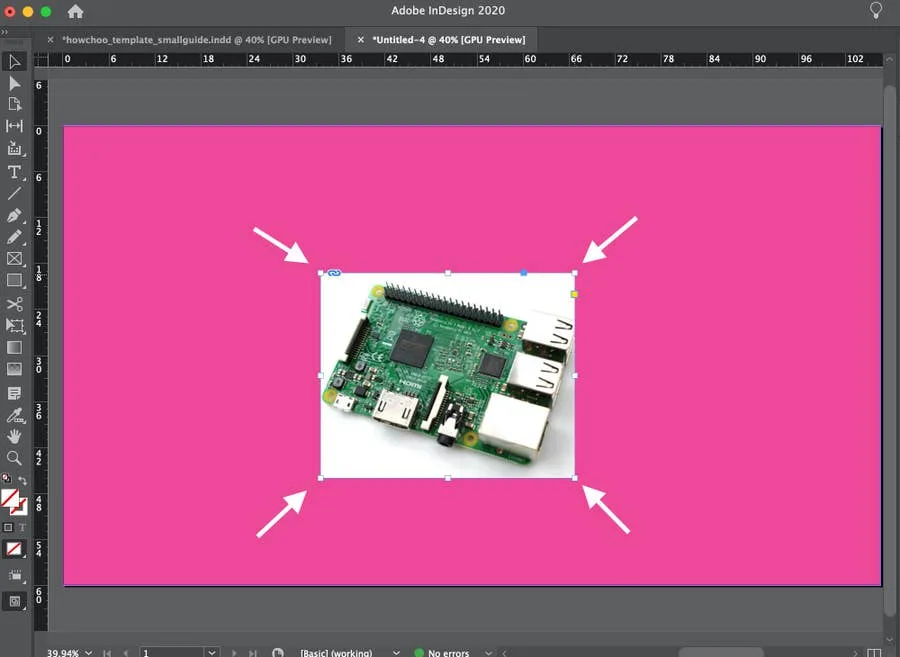The image size is (900, 657).
Task: Pick the Pen tool
Action: coord(14,215)
